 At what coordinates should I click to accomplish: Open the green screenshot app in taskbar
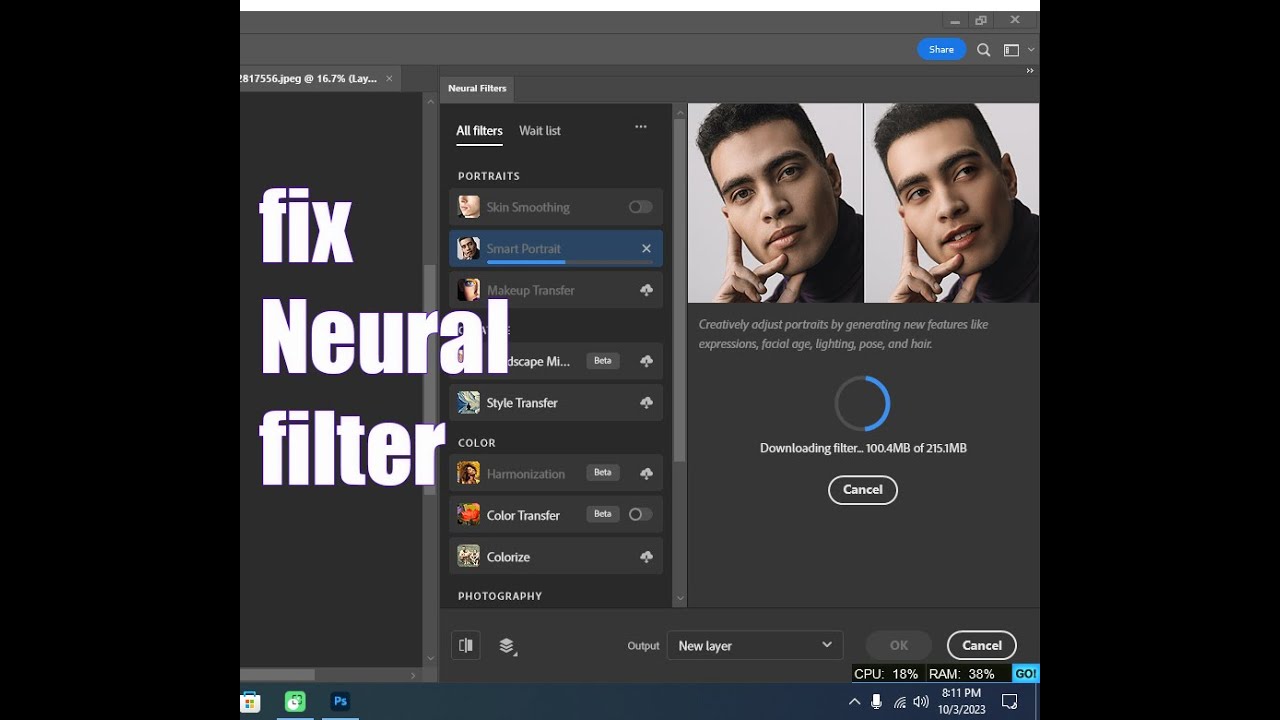coord(295,702)
